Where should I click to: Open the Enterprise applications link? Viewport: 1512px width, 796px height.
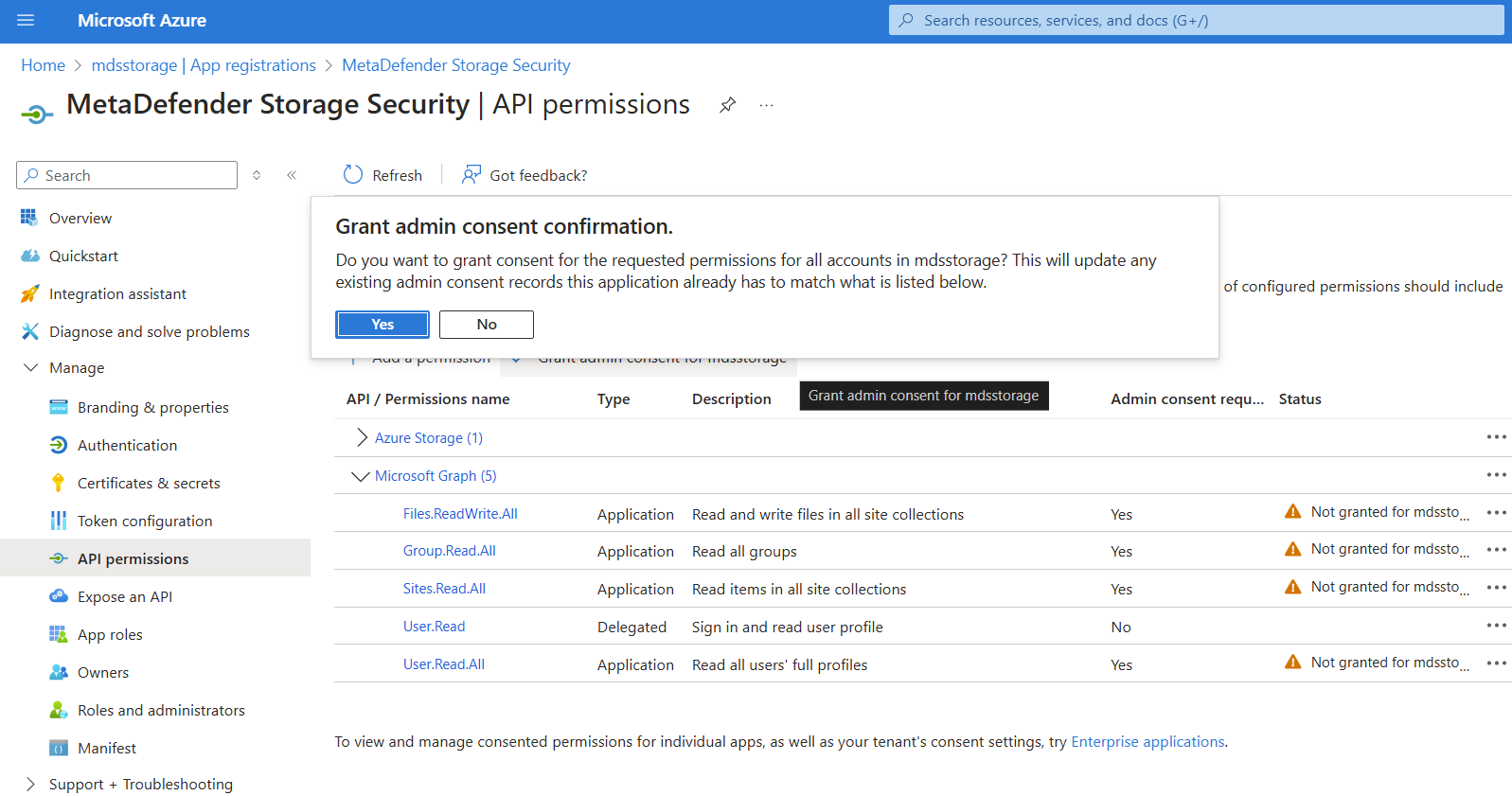pyautogui.click(x=1147, y=742)
